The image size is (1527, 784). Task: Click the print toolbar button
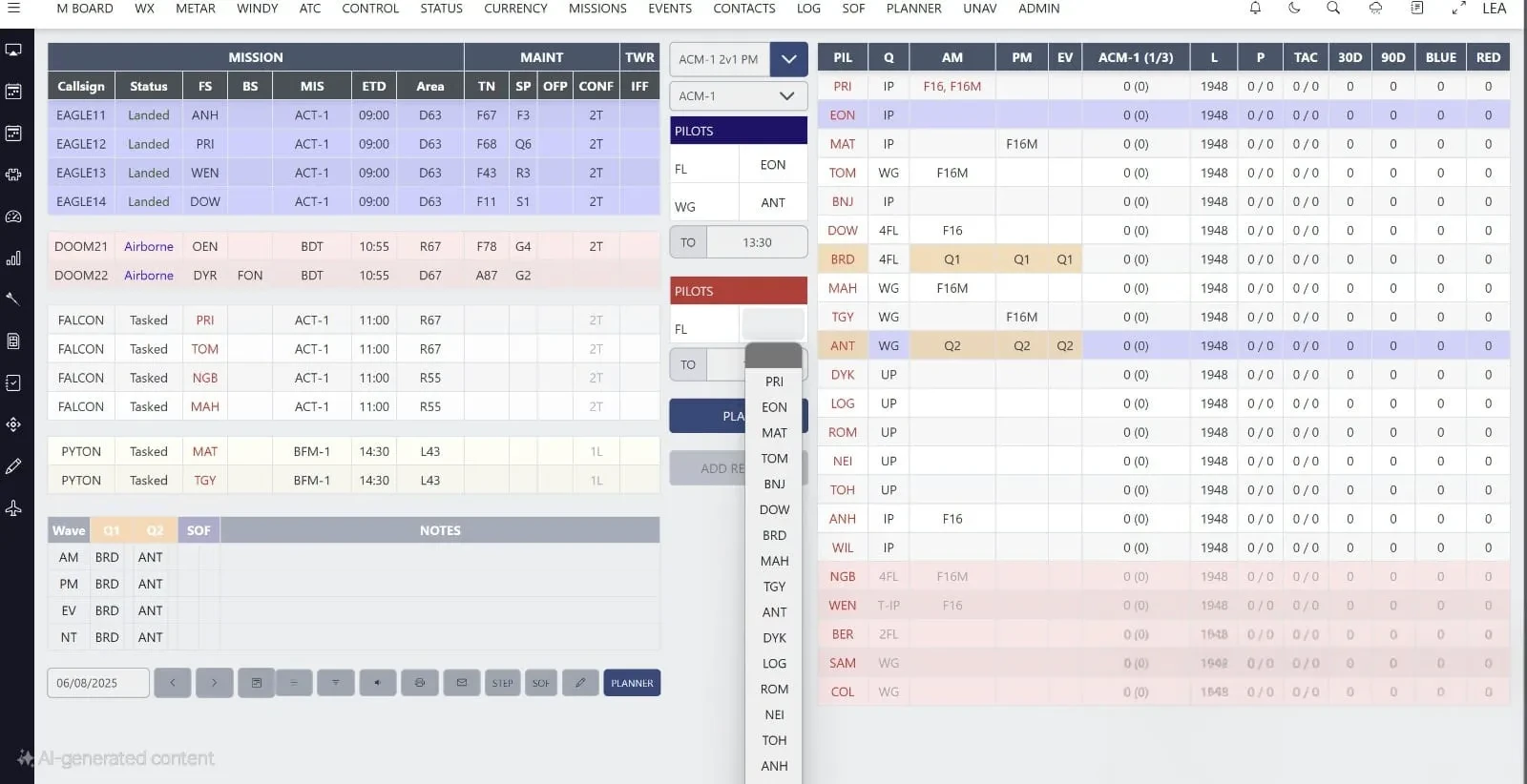tap(420, 683)
